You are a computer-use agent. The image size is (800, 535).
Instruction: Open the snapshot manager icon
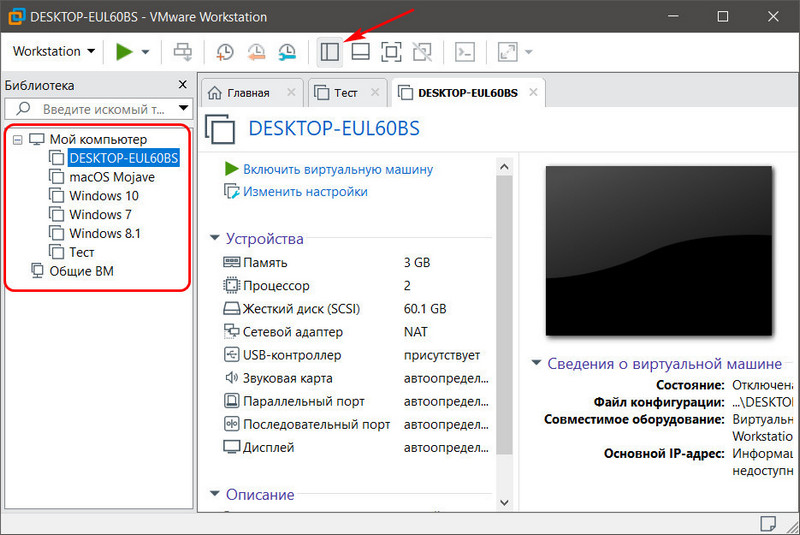coord(287,52)
